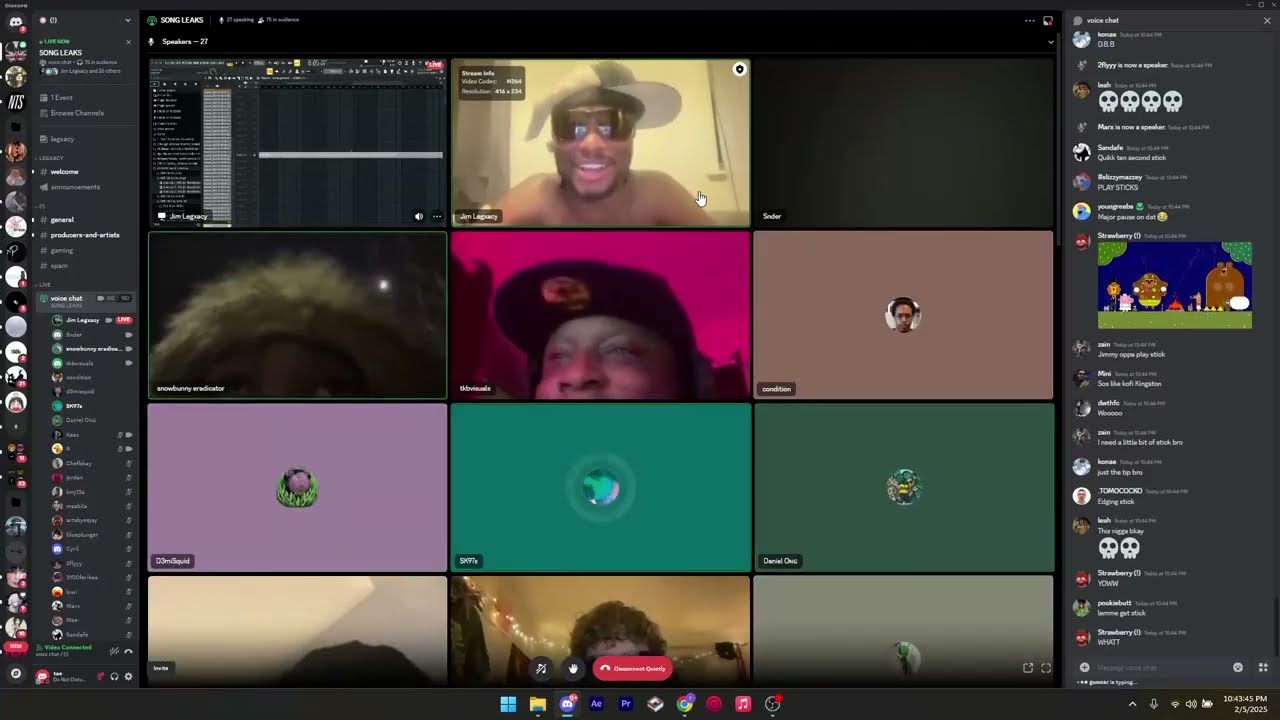Screen dimensions: 1280x720
Task: Click youngreebs username in chat
Action: (1114, 206)
